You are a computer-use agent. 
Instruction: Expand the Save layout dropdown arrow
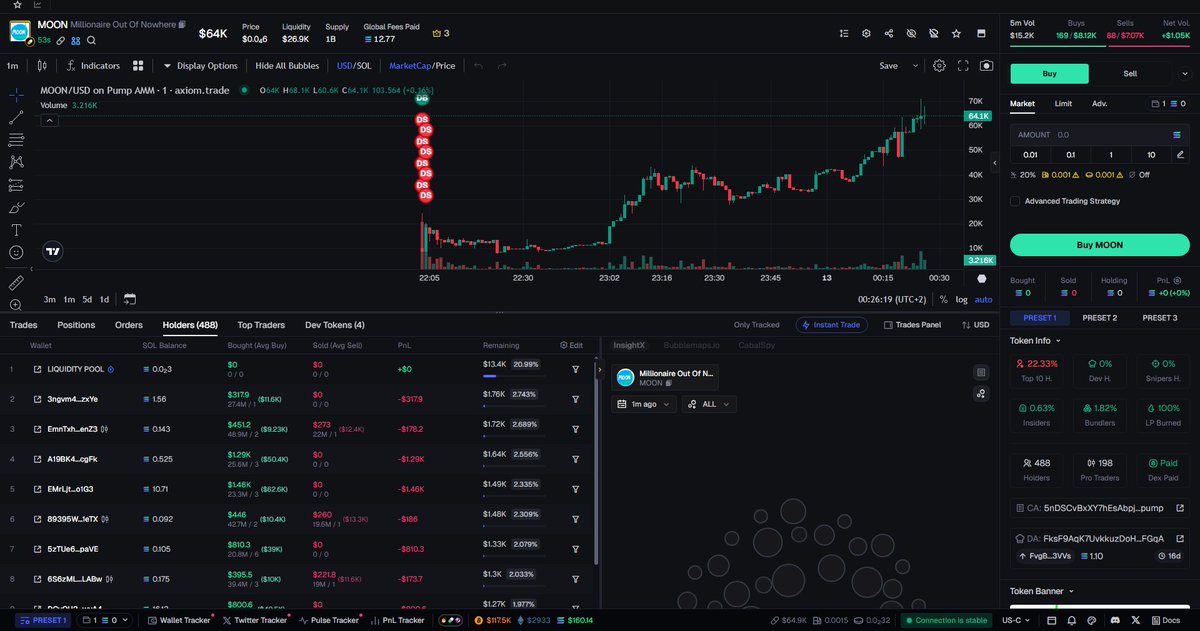(915, 66)
